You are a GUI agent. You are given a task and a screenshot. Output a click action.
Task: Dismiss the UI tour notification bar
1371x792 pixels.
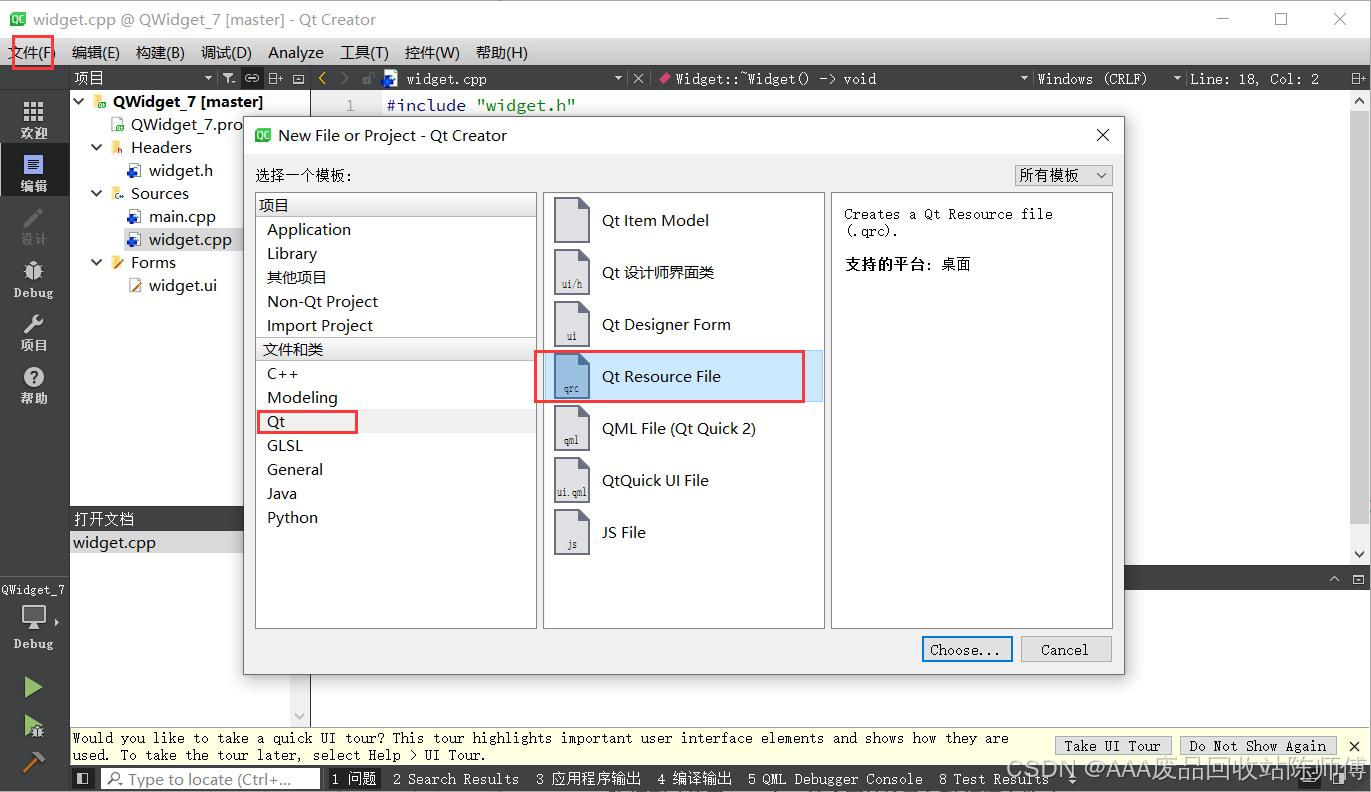click(1355, 746)
